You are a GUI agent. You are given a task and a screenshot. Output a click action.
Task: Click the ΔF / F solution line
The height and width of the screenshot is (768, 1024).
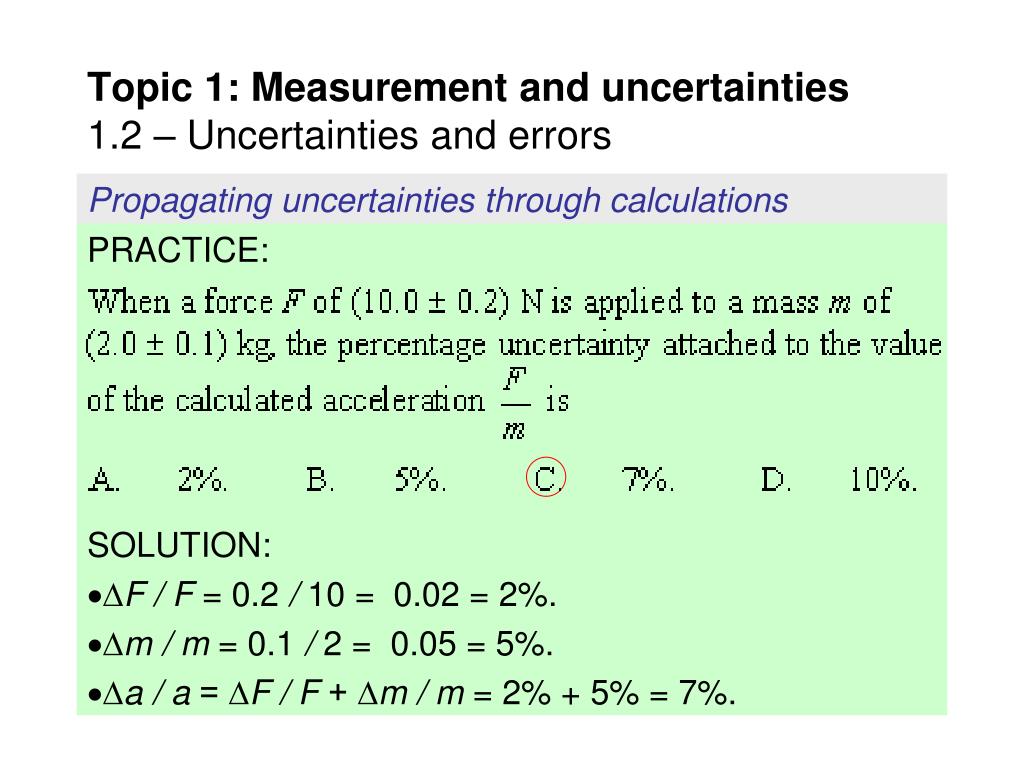322,595
